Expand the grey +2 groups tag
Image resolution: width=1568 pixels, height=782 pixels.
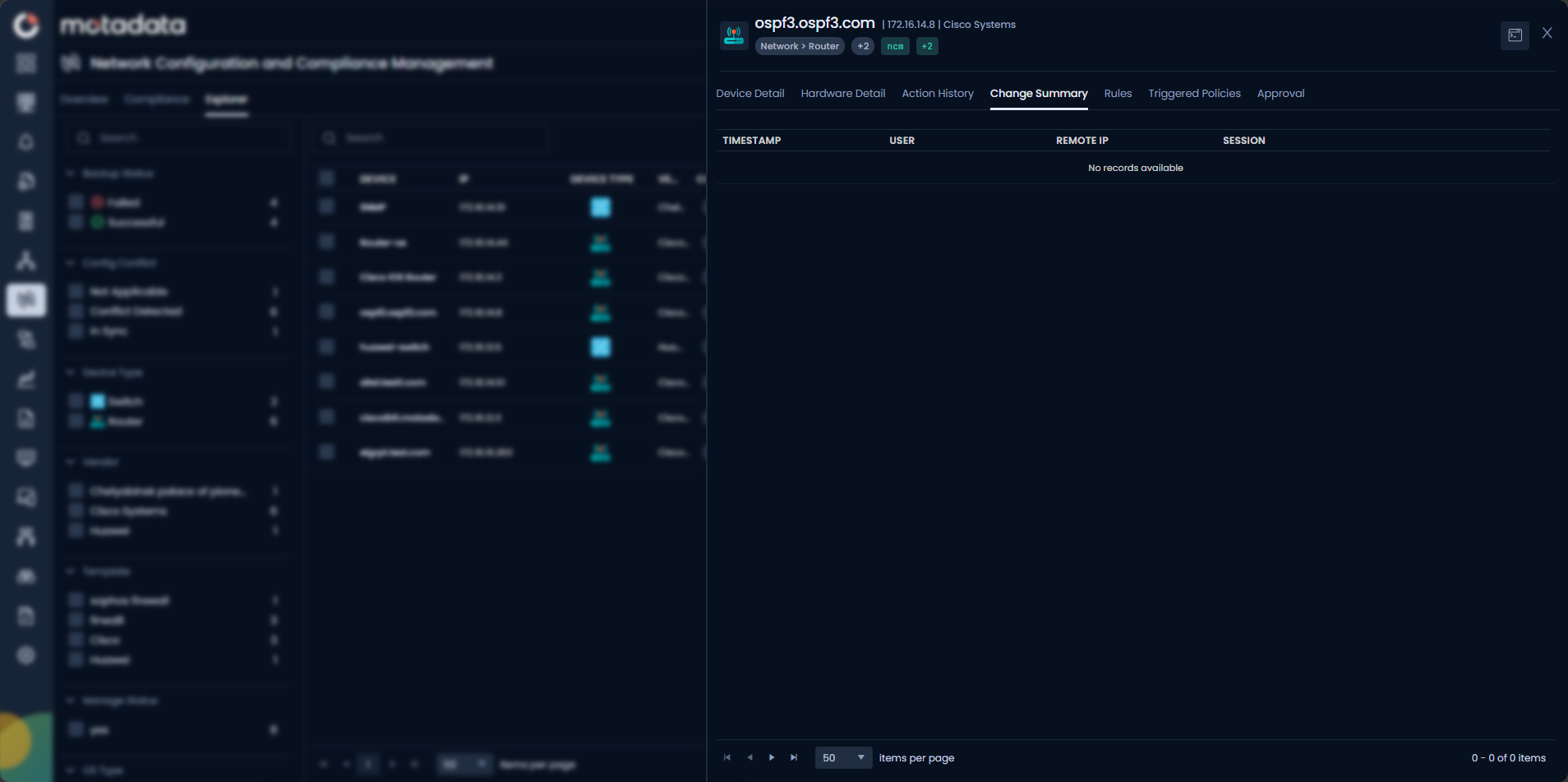[863, 46]
